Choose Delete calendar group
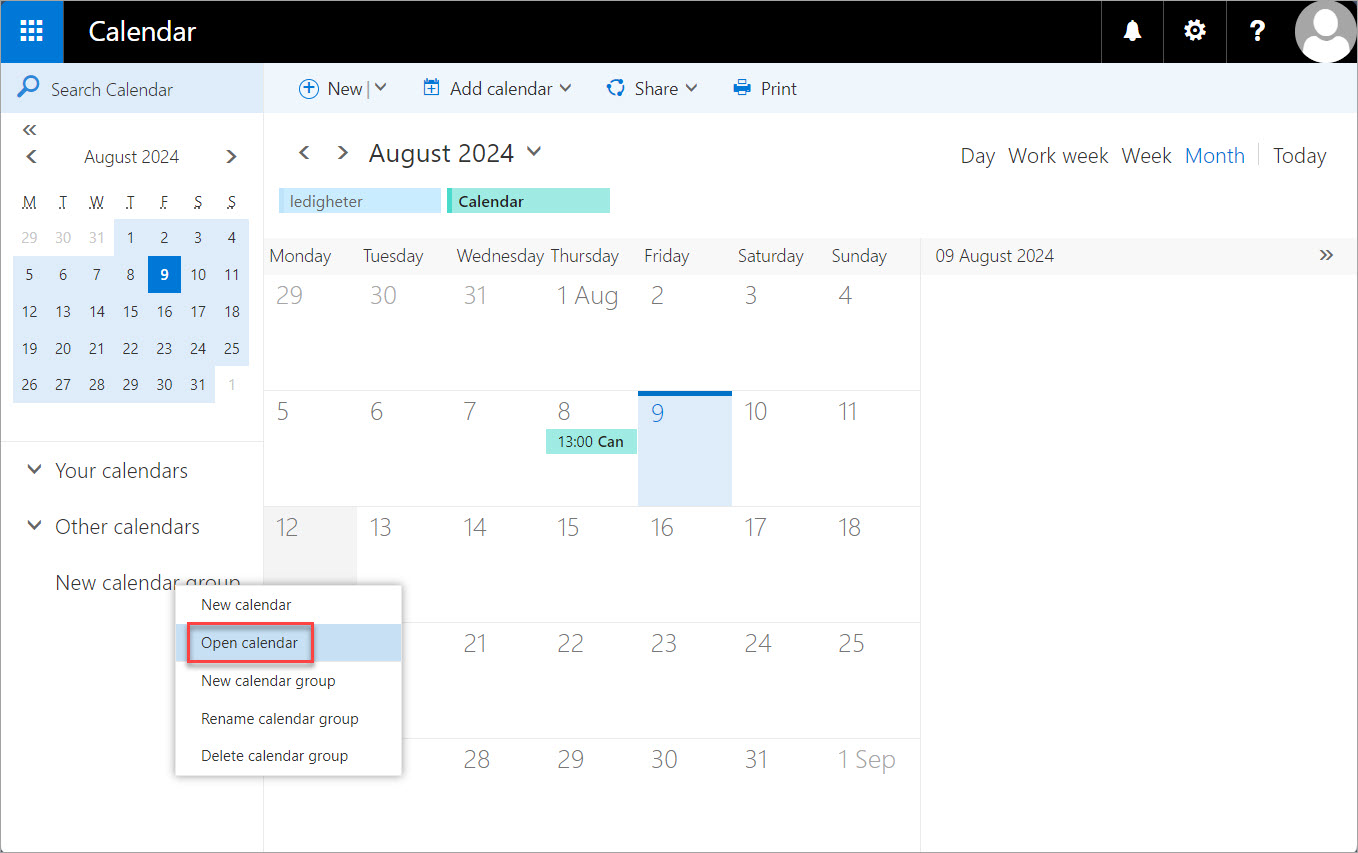This screenshot has height=853, width=1358. tap(288, 757)
